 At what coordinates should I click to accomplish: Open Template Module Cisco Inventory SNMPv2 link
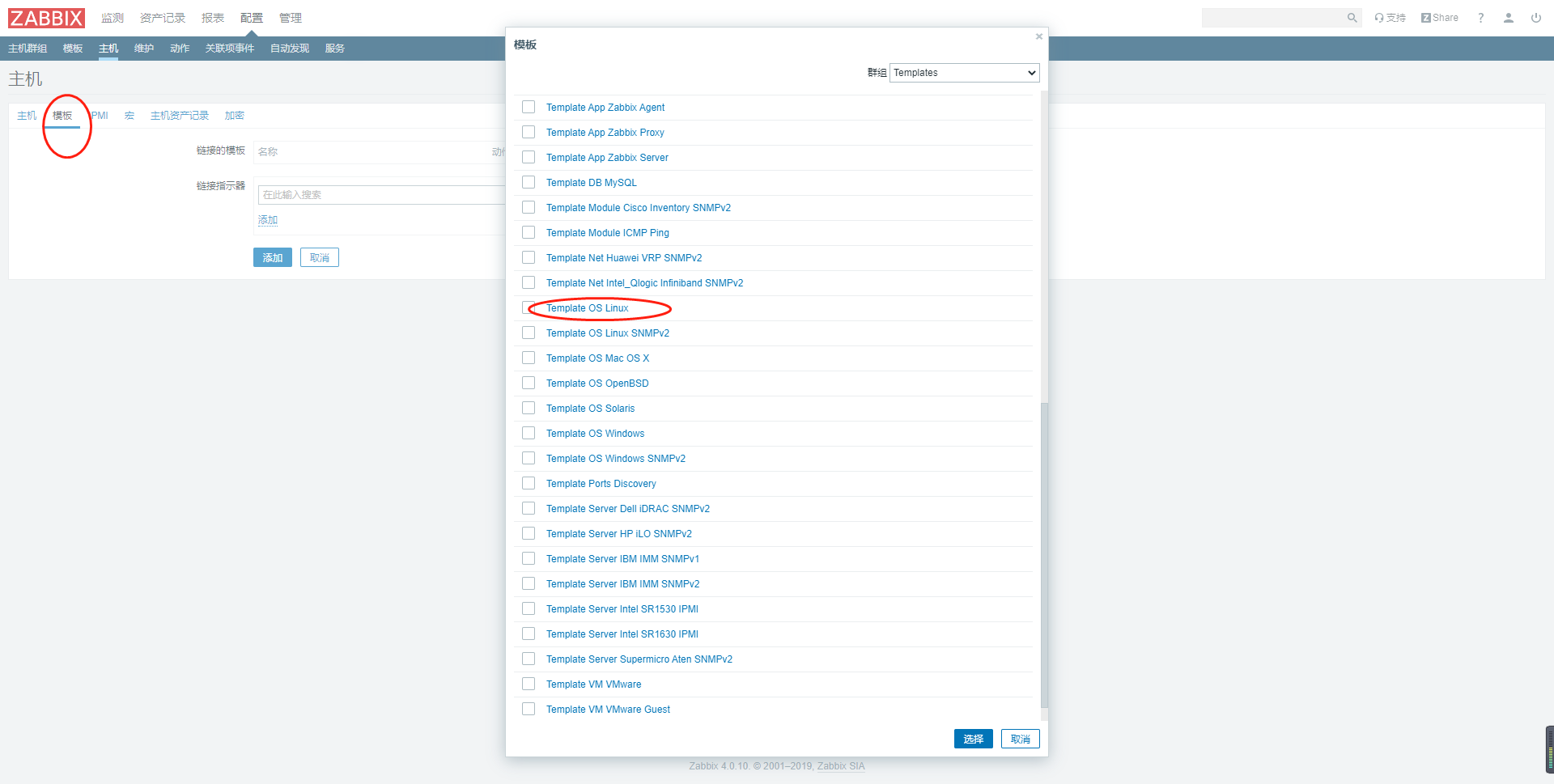[639, 208]
